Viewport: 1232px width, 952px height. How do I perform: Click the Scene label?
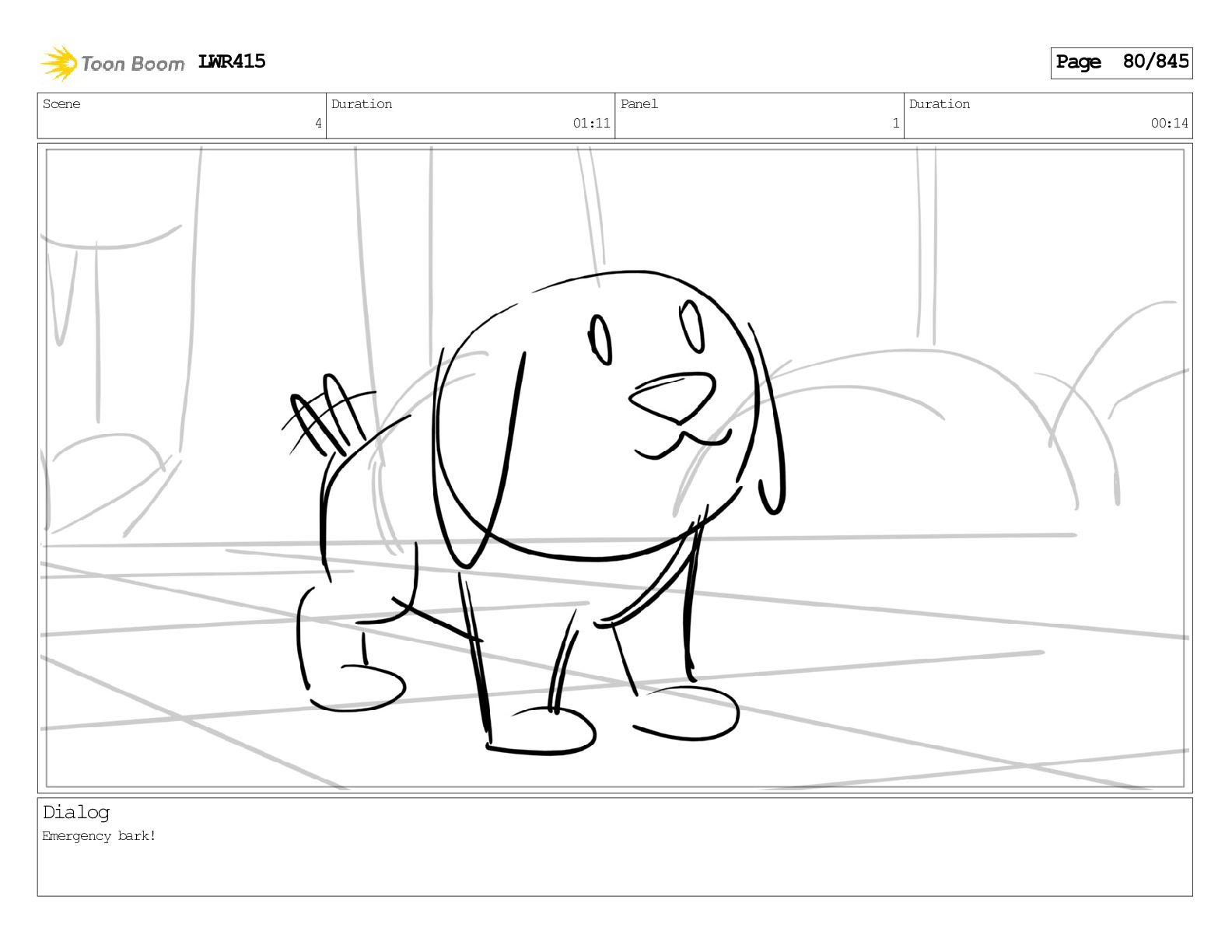(61, 104)
